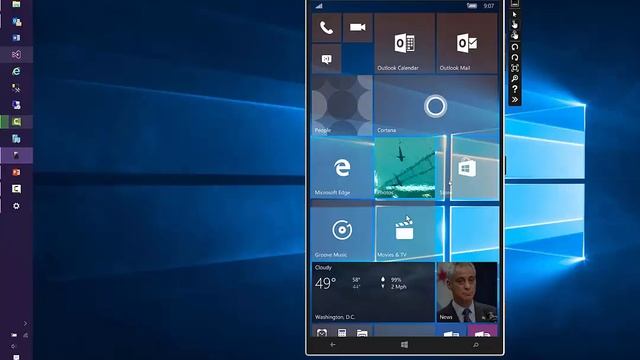Click the "2 Mph" wind speed text
640x360 pixels.
coord(398,287)
